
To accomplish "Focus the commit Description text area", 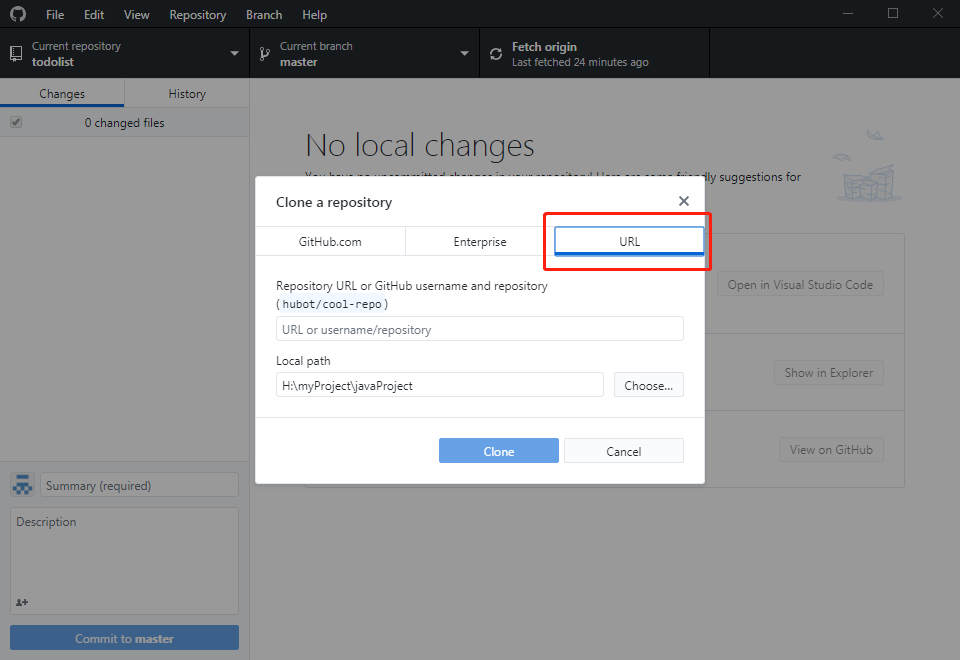I will click(x=124, y=560).
